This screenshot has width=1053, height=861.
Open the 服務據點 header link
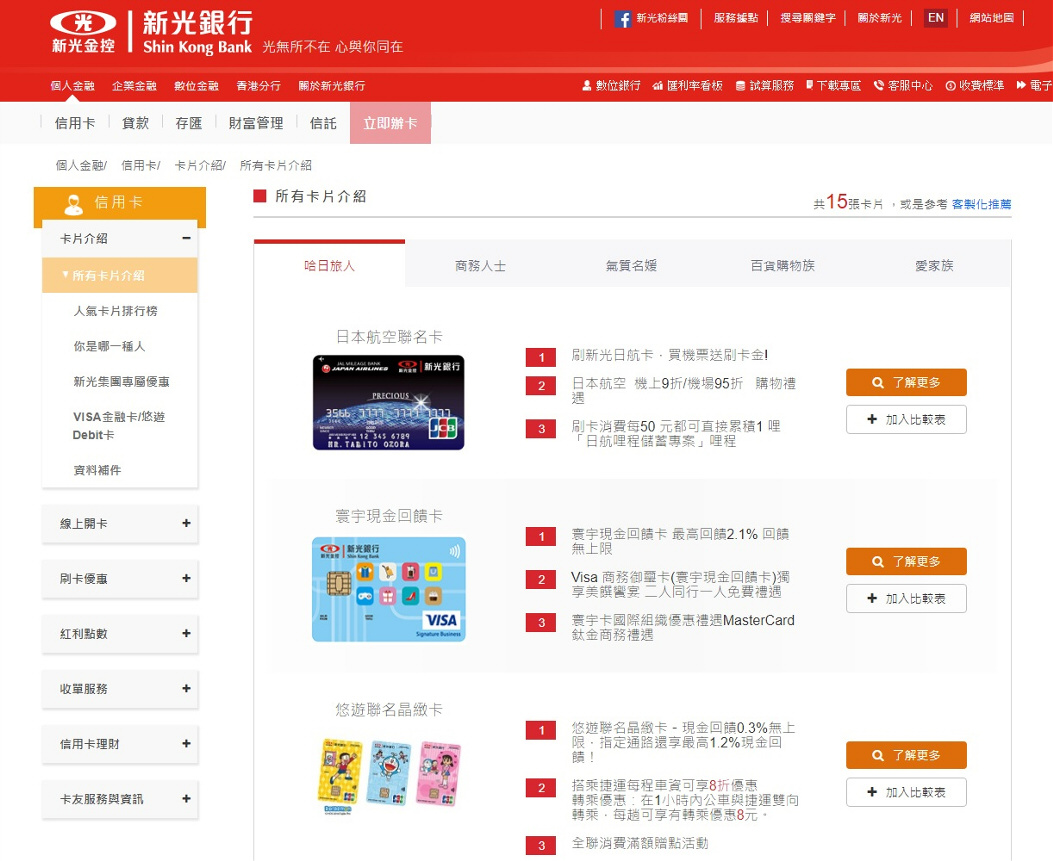[736, 18]
